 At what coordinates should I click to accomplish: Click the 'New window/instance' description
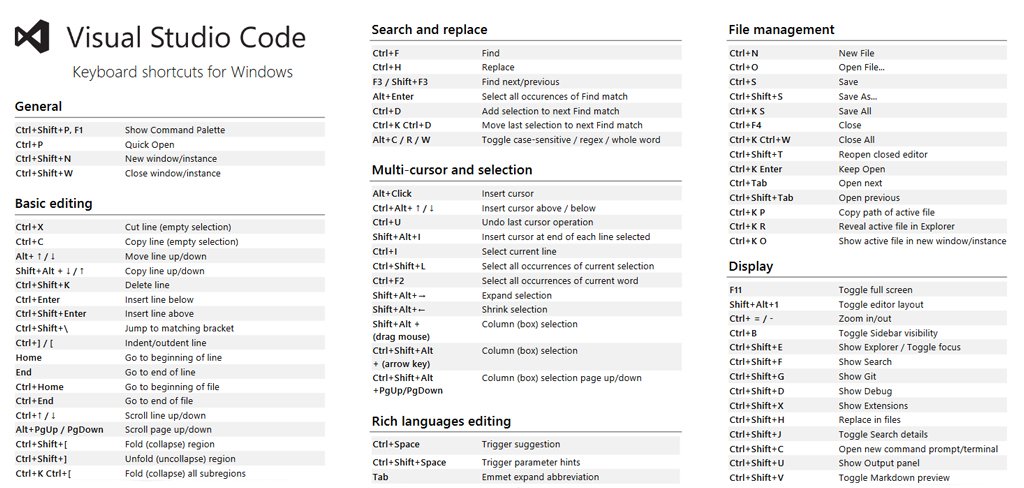pos(171,159)
